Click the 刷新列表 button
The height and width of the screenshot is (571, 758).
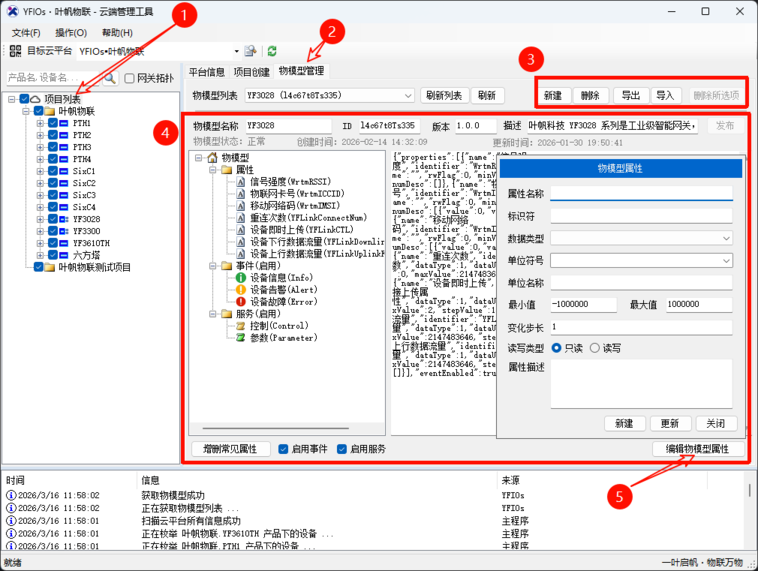click(x=444, y=96)
